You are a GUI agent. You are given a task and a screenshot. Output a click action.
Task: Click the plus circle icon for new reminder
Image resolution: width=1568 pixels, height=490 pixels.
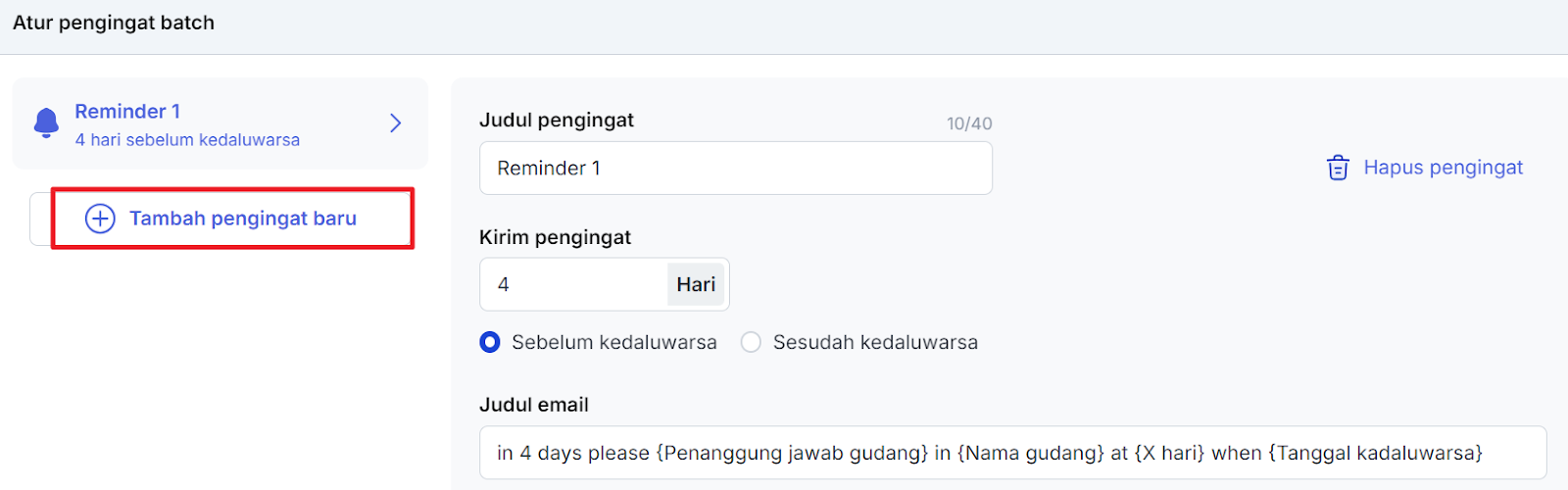click(x=100, y=219)
